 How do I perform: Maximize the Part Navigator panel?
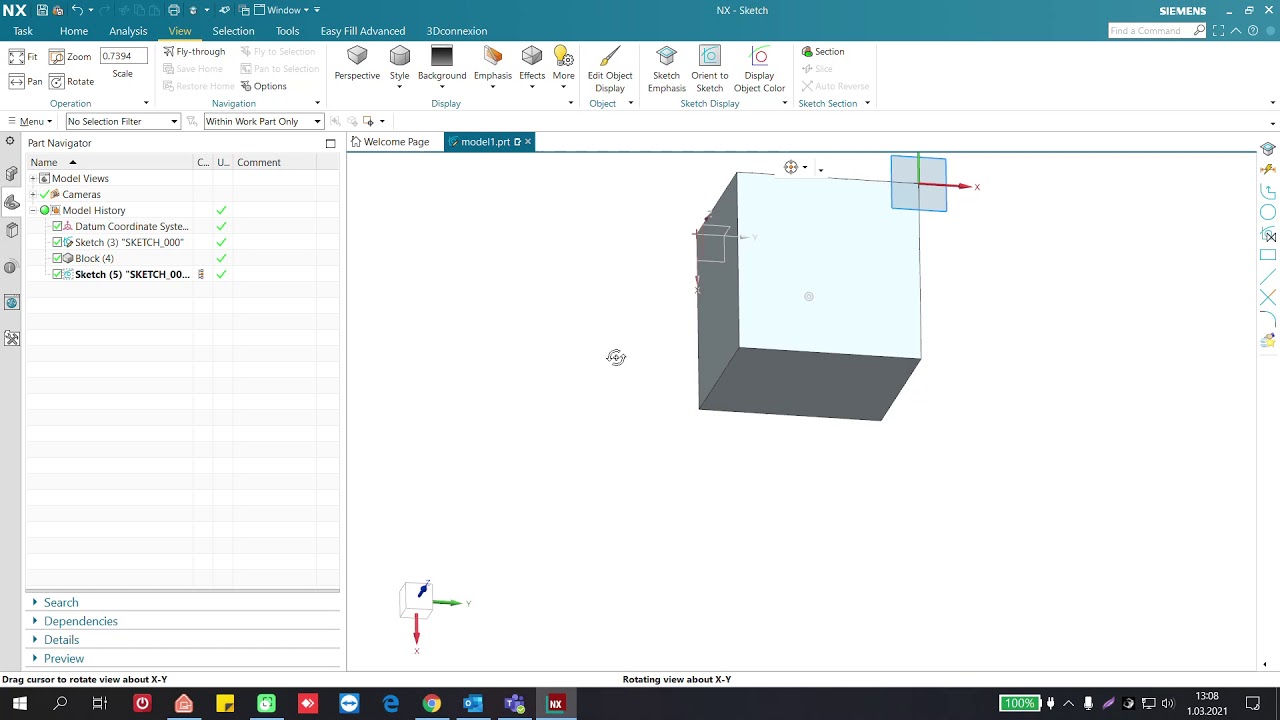pyautogui.click(x=330, y=144)
